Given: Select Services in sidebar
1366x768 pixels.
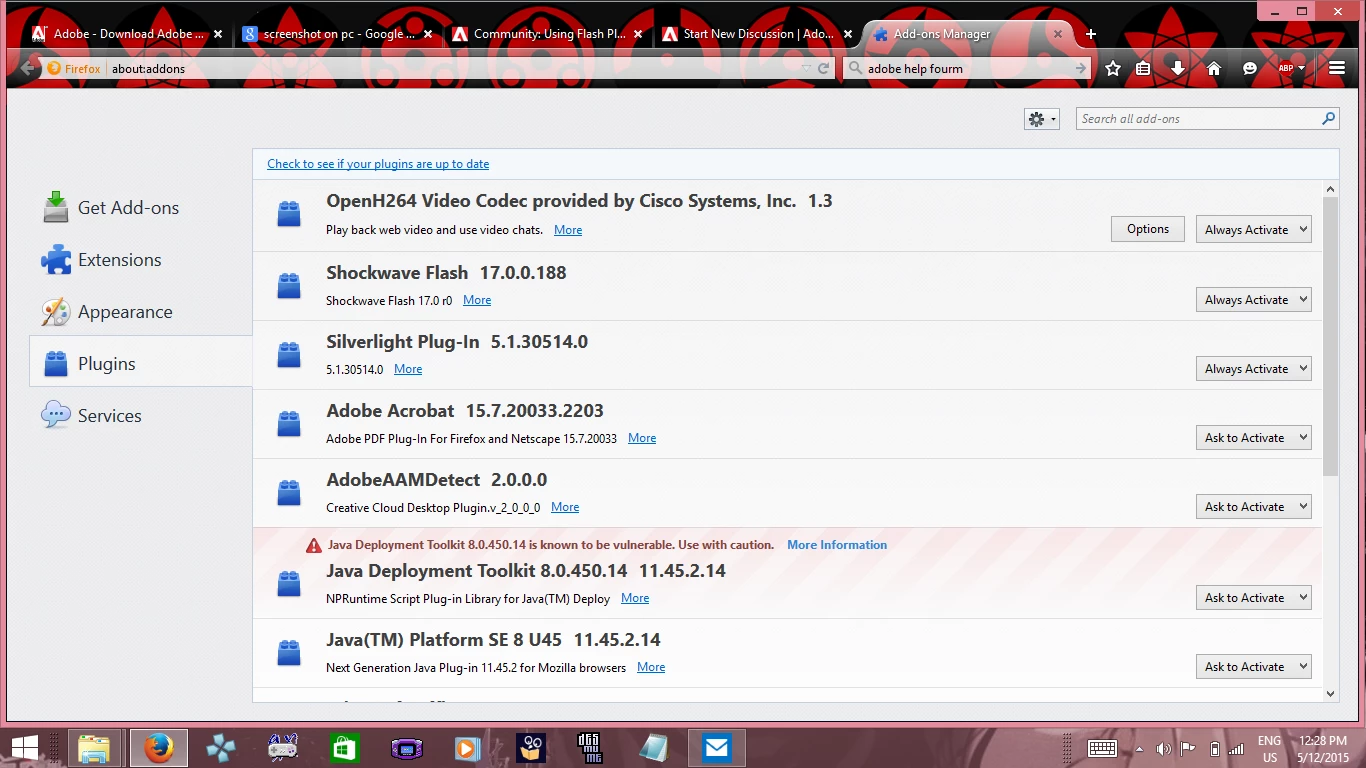Looking at the screenshot, I should (x=141, y=416).
